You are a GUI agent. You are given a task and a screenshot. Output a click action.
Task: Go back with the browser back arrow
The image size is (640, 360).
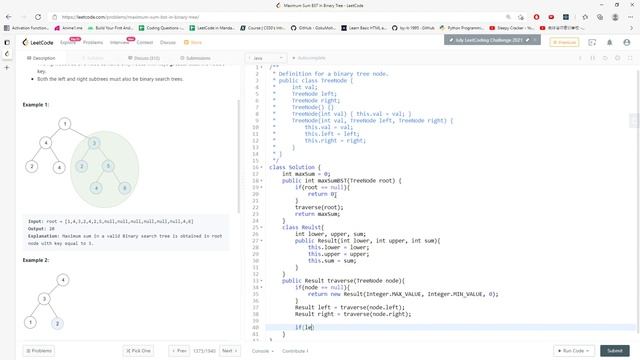tap(9, 17)
